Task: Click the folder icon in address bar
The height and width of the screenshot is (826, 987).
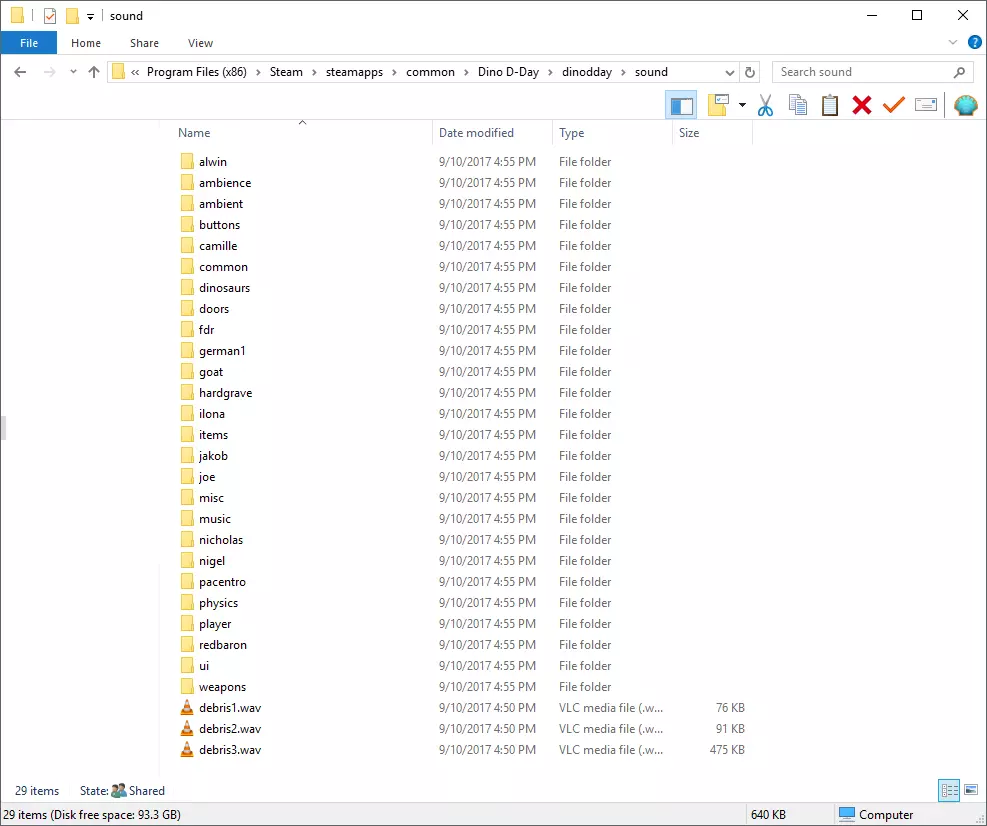Action: (x=118, y=72)
